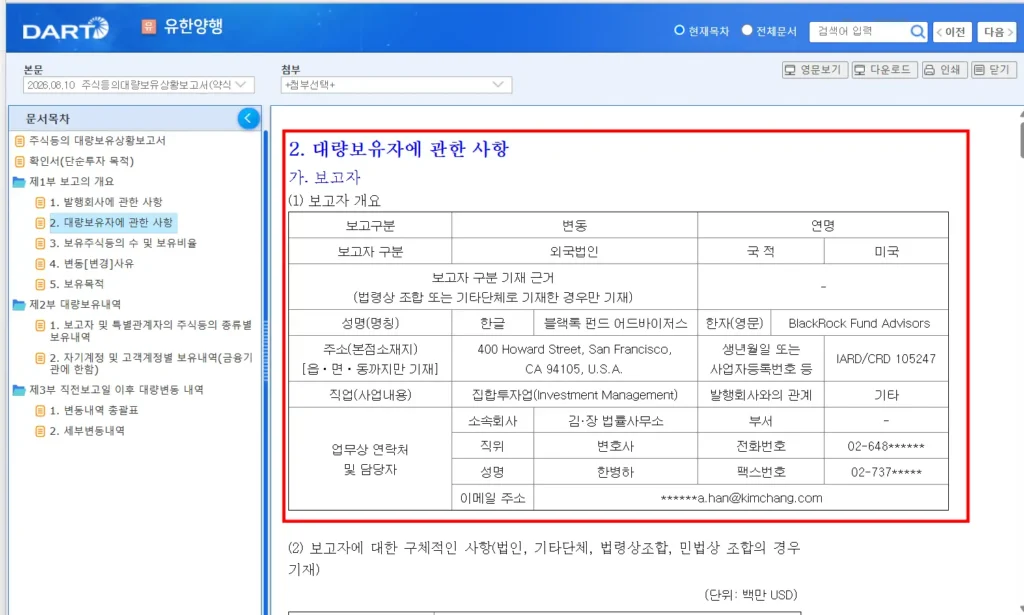Click the 인쇄 print button

click(943, 69)
